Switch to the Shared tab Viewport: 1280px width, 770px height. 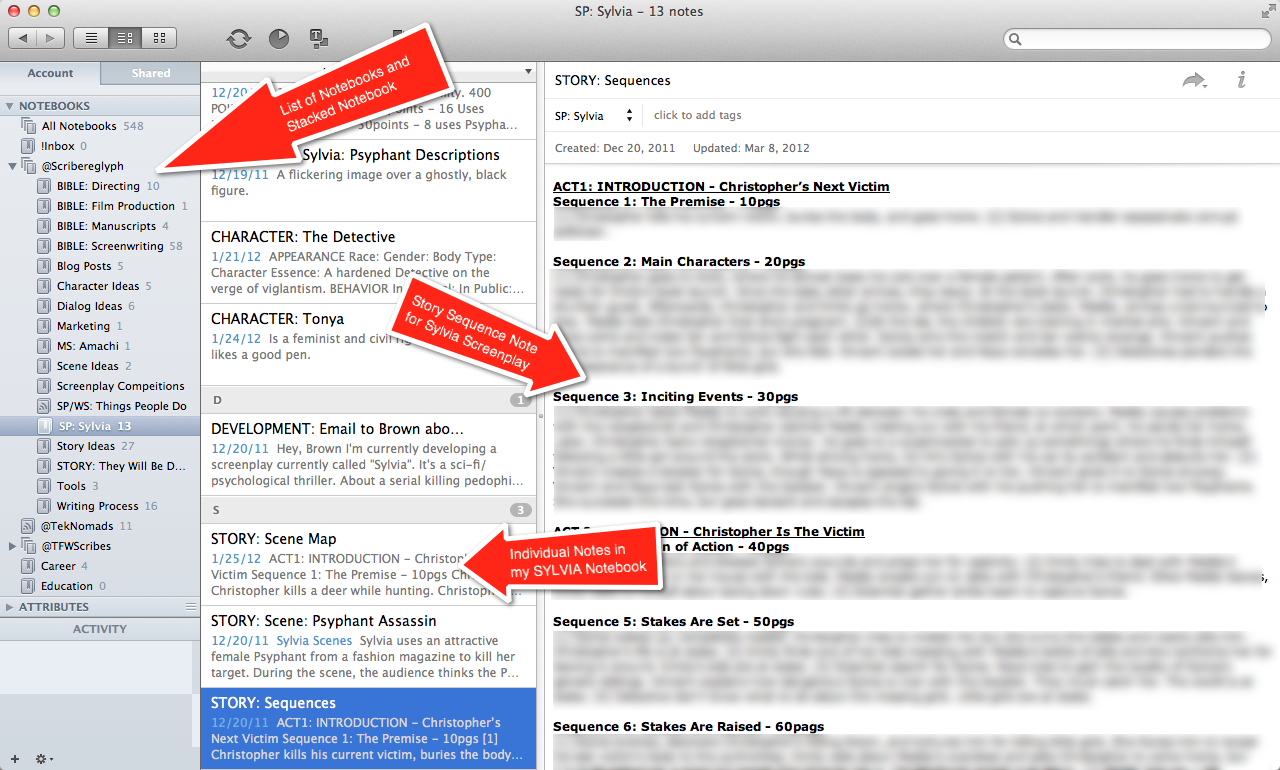click(150, 73)
